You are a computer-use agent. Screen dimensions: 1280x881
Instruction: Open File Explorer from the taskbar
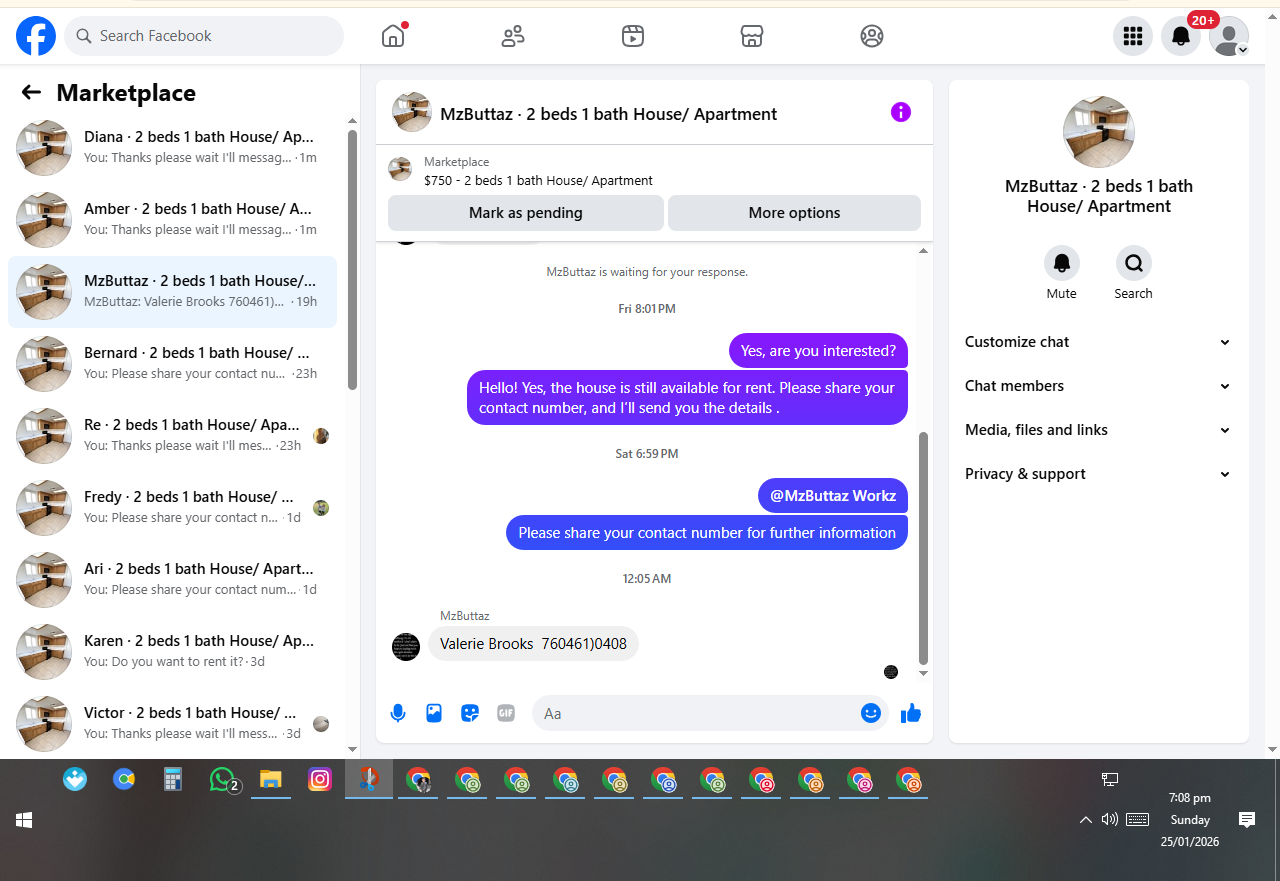(271, 780)
